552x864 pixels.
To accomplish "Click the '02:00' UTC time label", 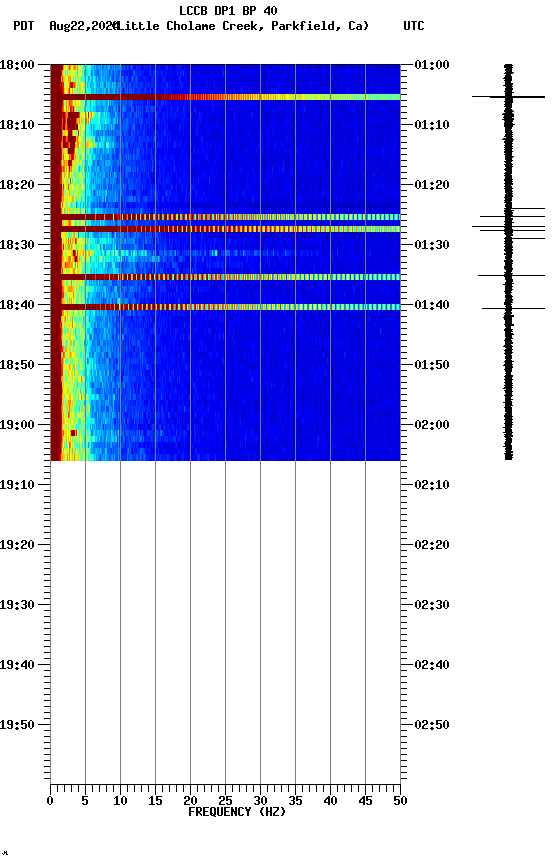I will (x=432, y=425).
